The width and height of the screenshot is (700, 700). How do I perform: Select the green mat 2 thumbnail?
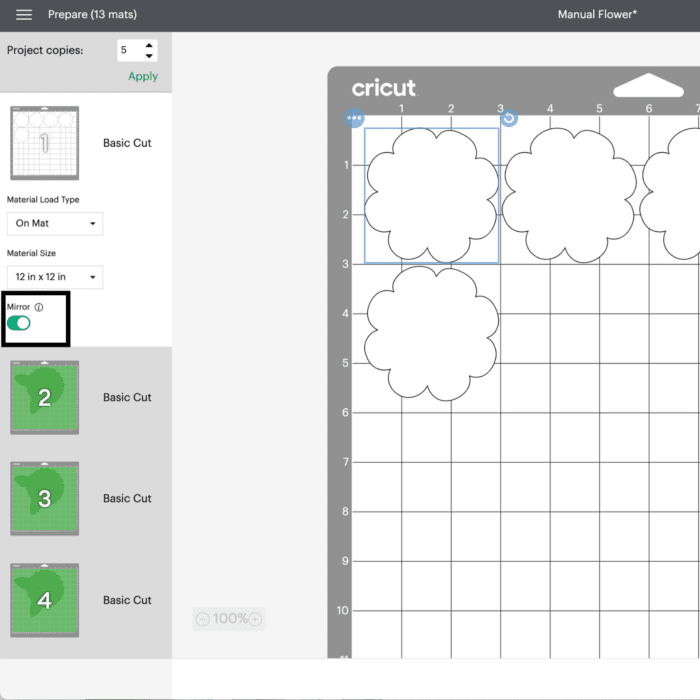pos(44,397)
